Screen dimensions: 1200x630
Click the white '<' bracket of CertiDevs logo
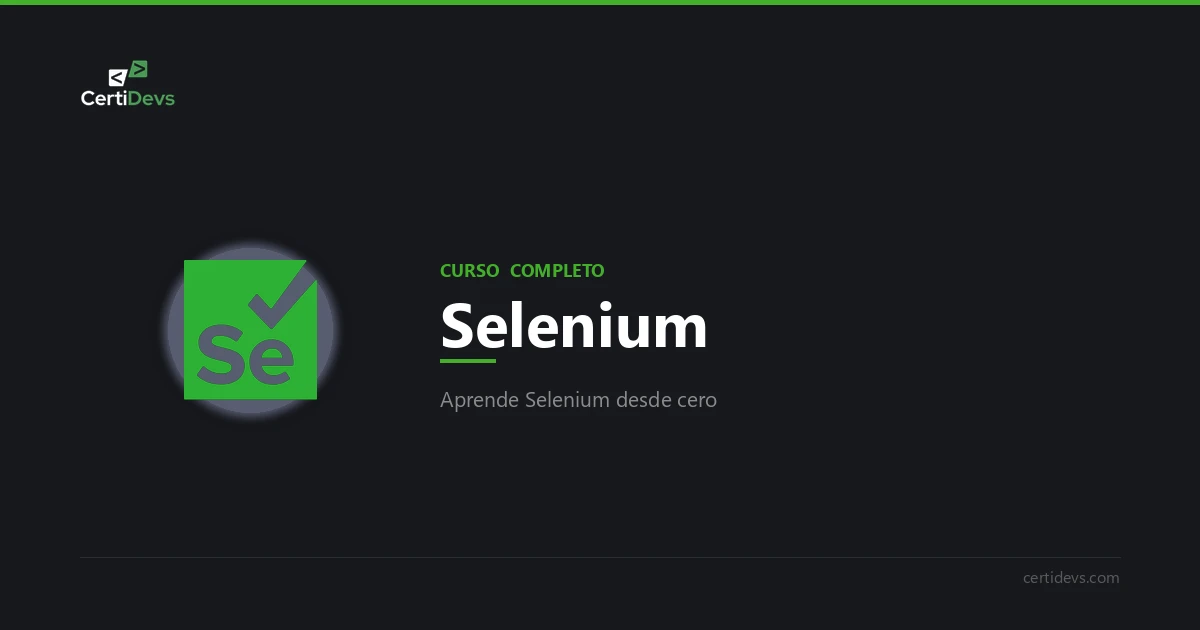point(118,77)
